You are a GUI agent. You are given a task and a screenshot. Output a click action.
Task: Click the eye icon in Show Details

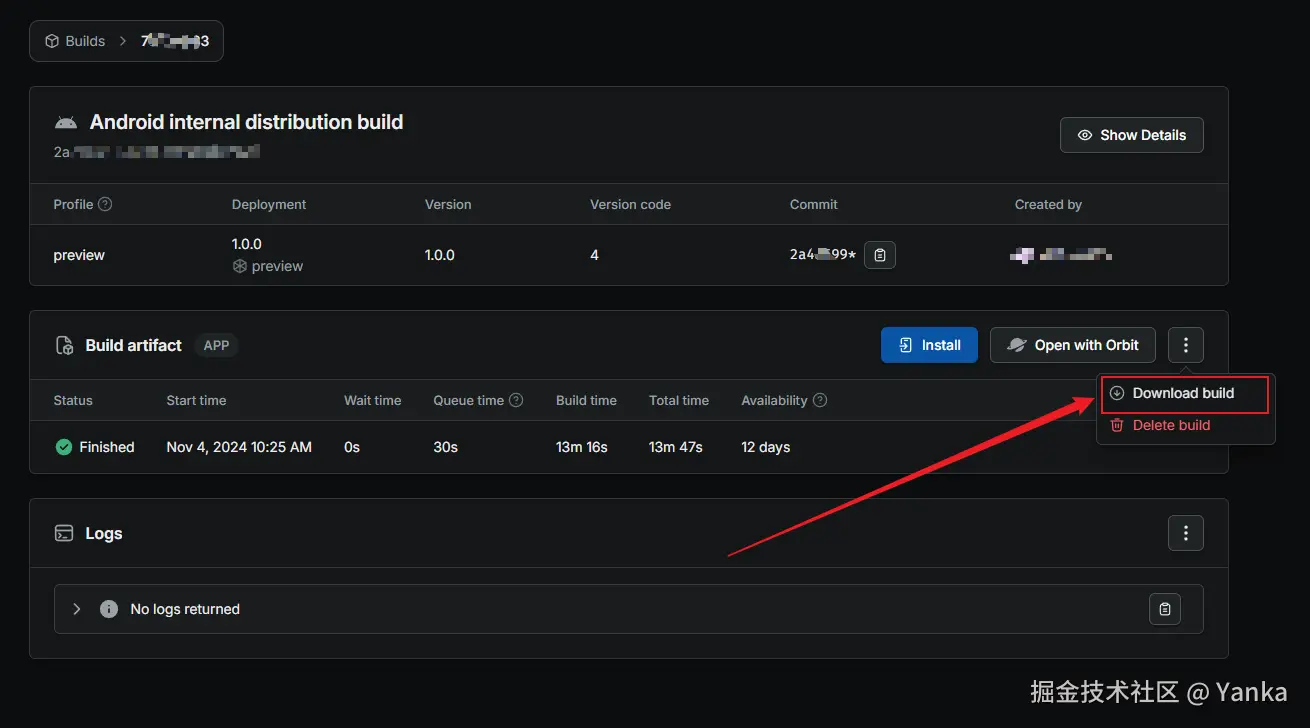click(x=1084, y=135)
